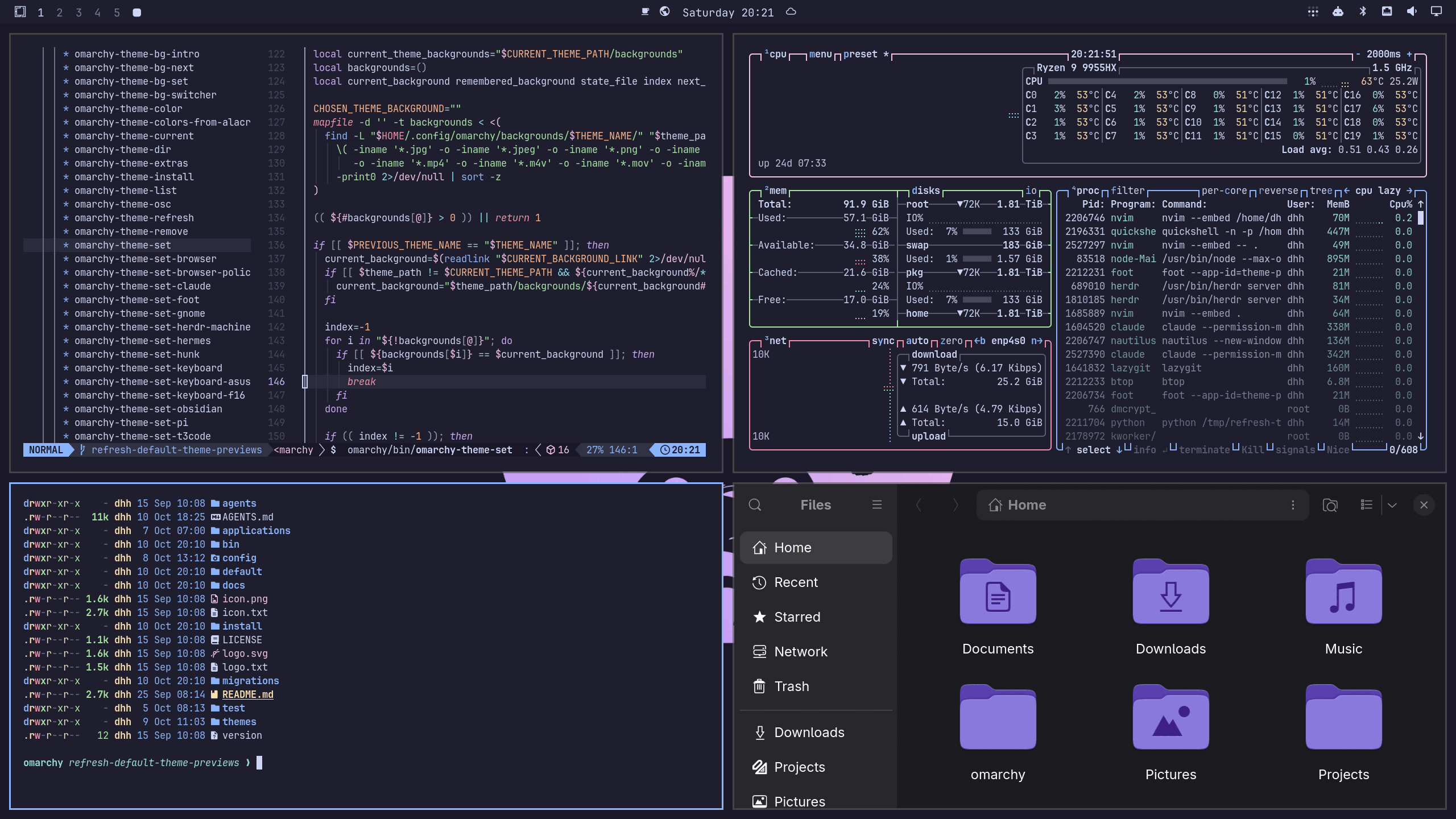Open the view options dropdown arrow in Files
1456x819 pixels.
pos(1392,505)
